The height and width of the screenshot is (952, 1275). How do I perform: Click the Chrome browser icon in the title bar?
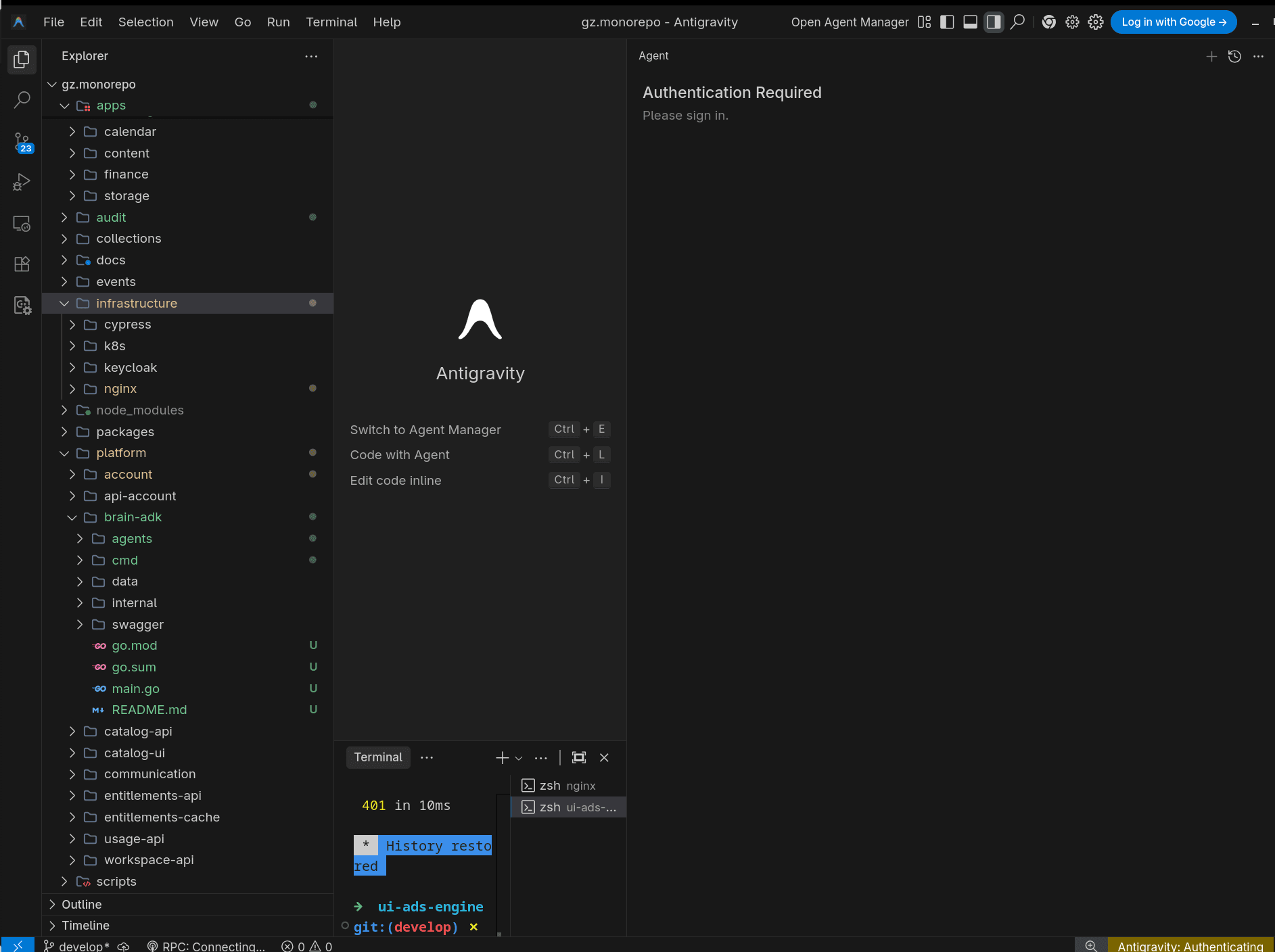pyautogui.click(x=1049, y=22)
